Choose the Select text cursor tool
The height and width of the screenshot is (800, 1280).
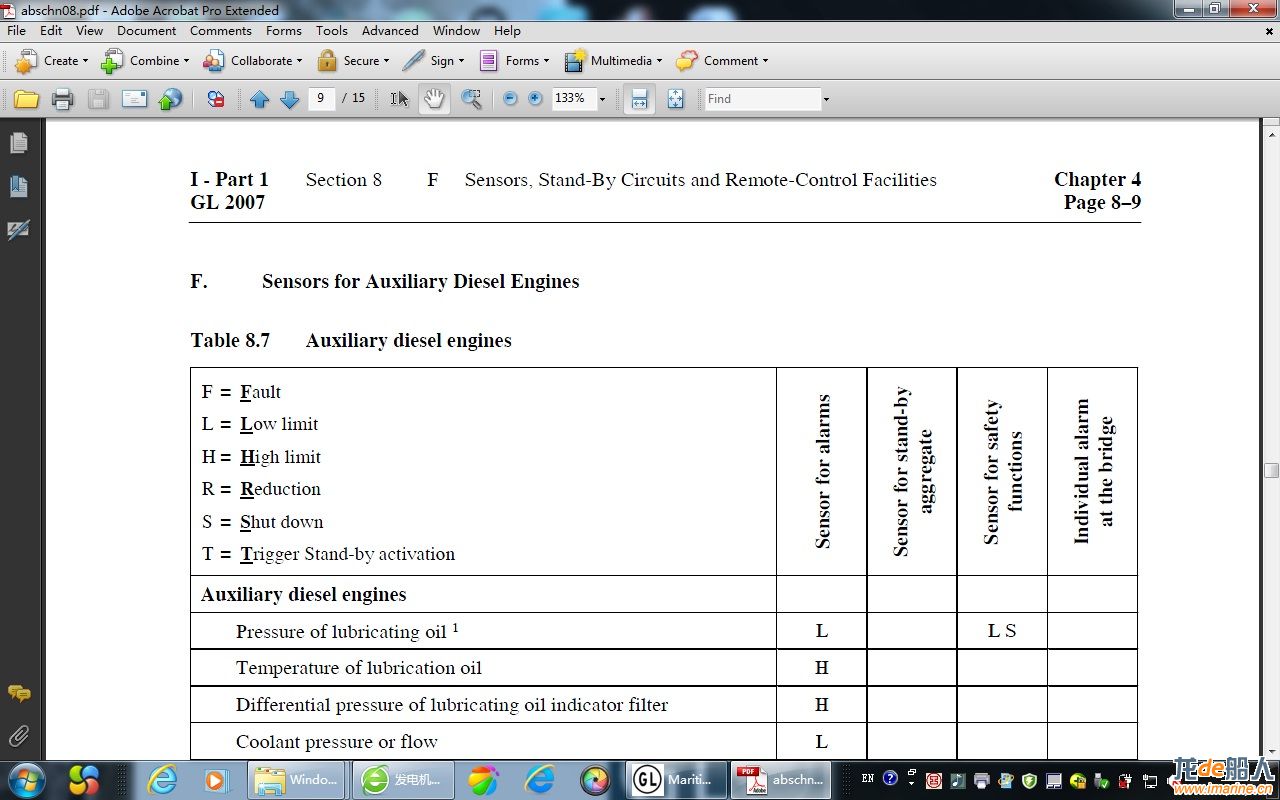click(399, 99)
